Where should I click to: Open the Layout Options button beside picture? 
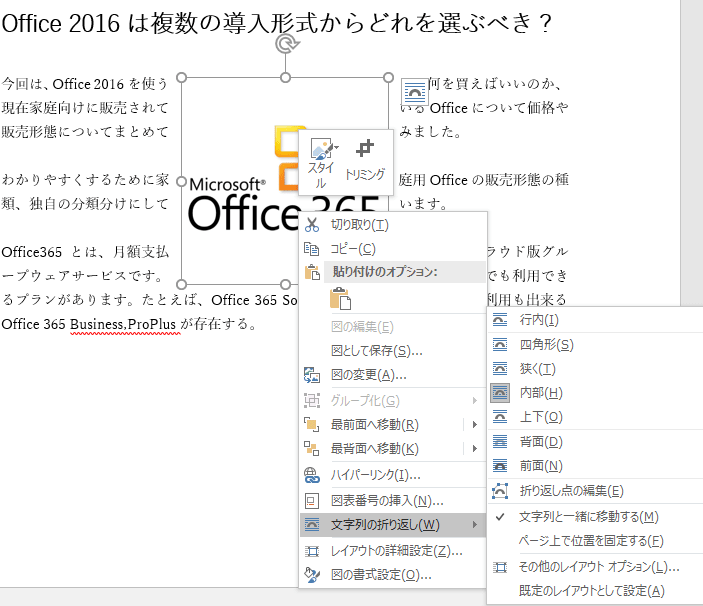click(414, 92)
